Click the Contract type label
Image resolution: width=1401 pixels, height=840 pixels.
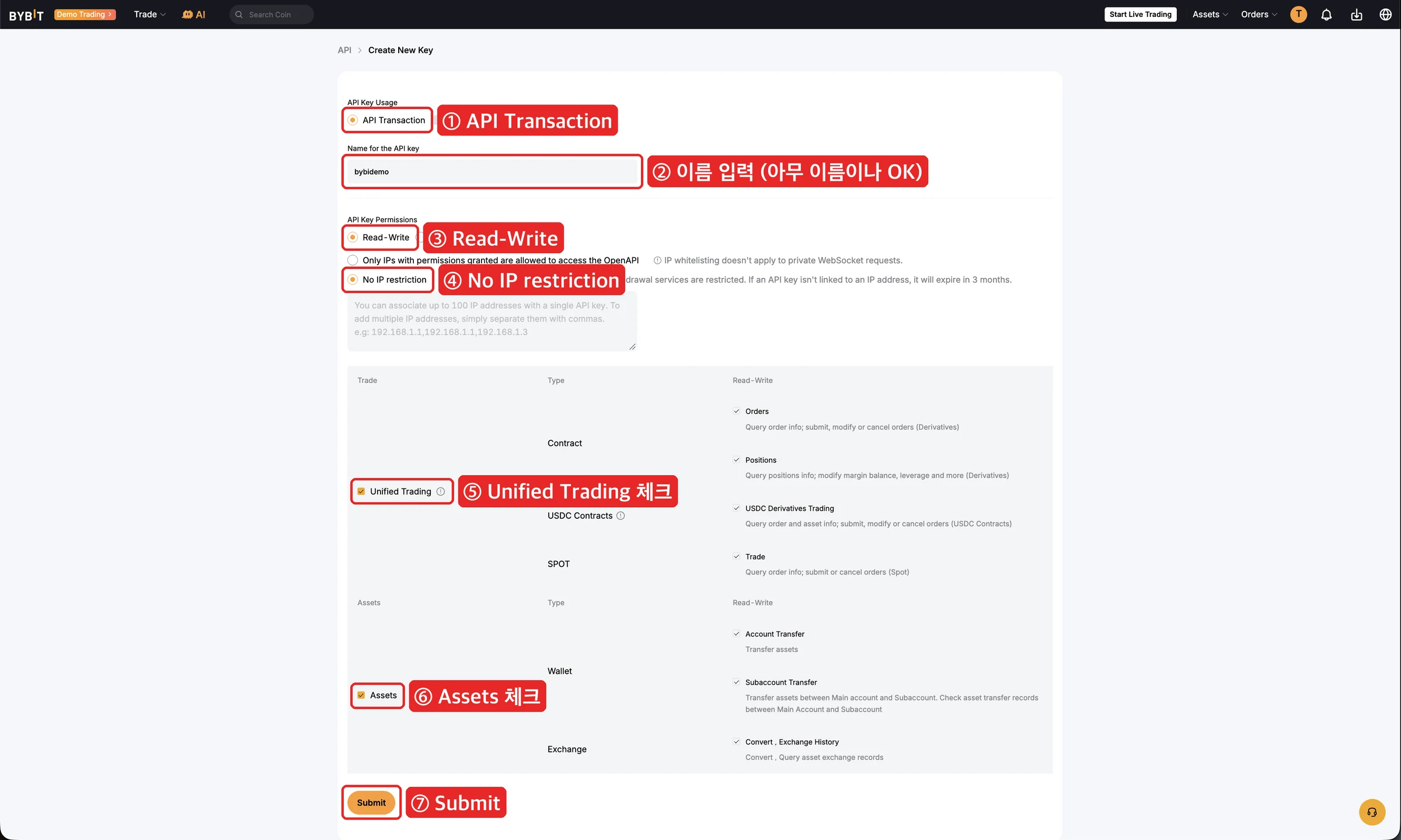point(564,443)
